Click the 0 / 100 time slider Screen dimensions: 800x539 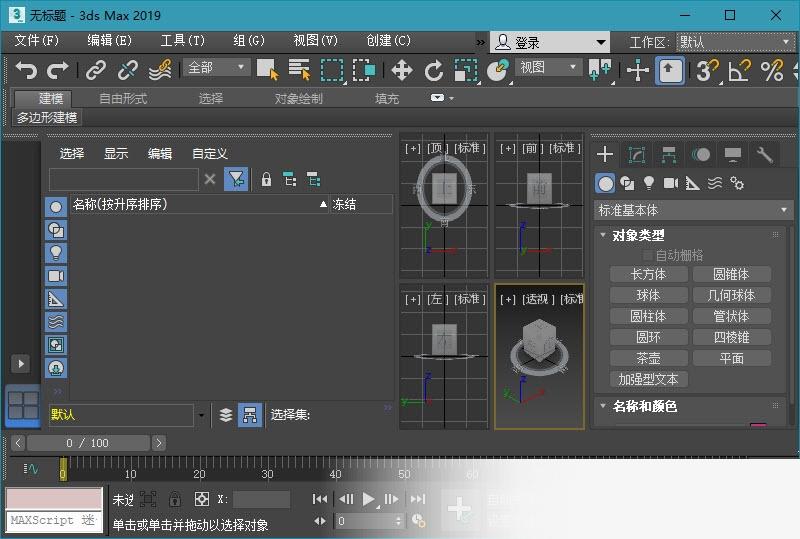(x=88, y=443)
